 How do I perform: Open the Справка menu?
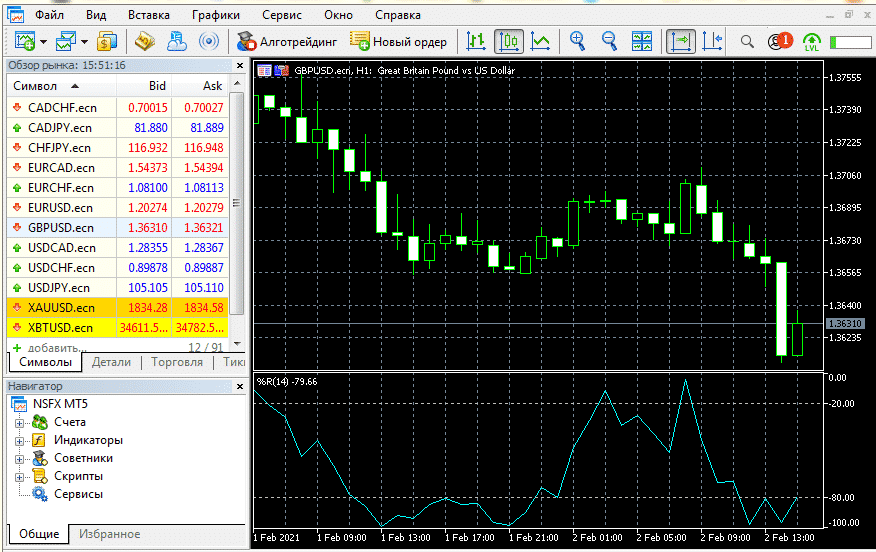click(x=398, y=15)
